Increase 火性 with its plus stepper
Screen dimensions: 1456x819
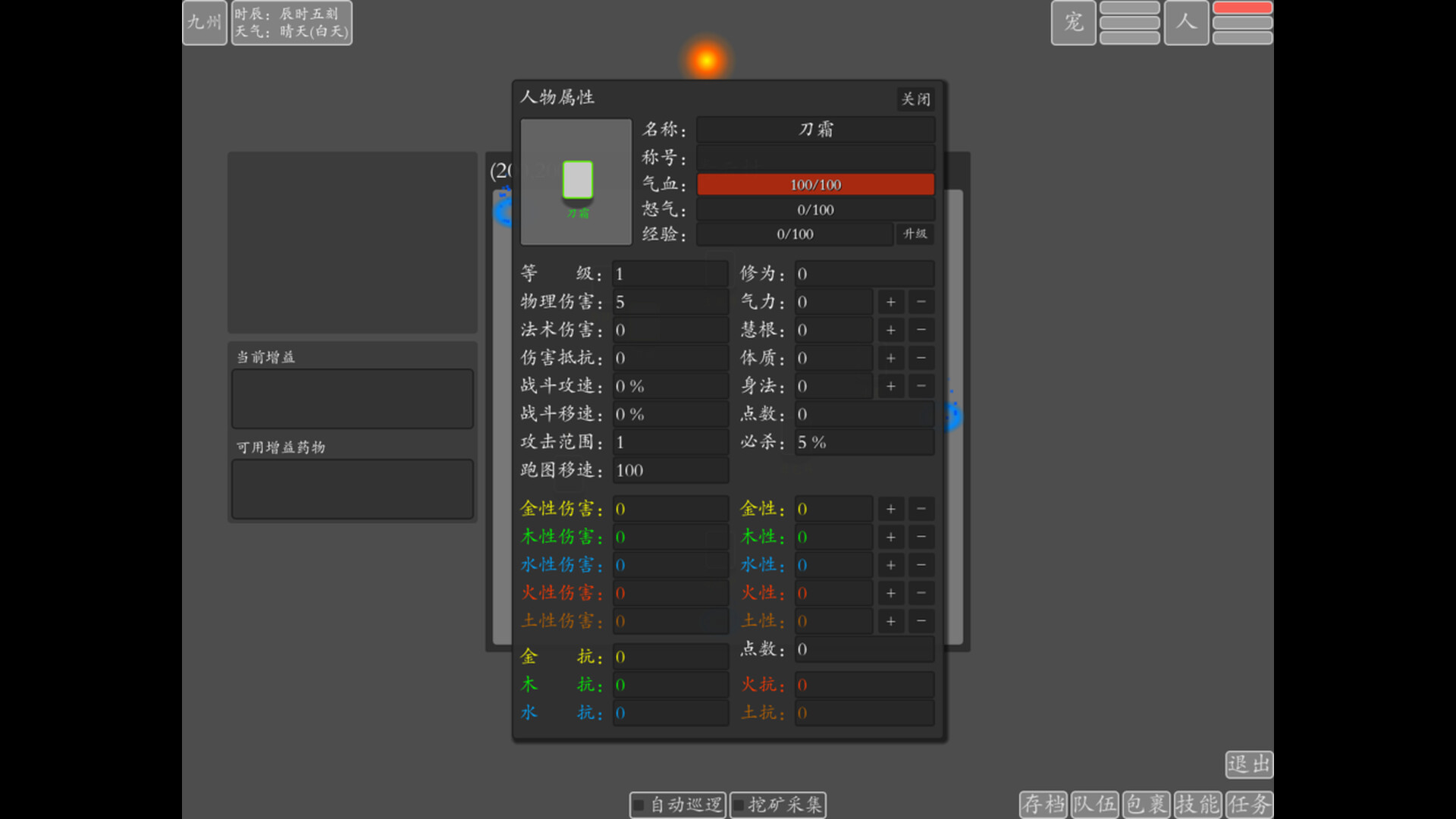[x=890, y=592]
